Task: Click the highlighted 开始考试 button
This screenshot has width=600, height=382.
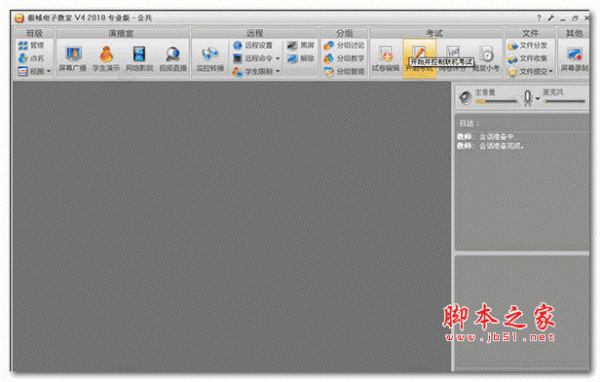Action: pyautogui.click(x=419, y=59)
